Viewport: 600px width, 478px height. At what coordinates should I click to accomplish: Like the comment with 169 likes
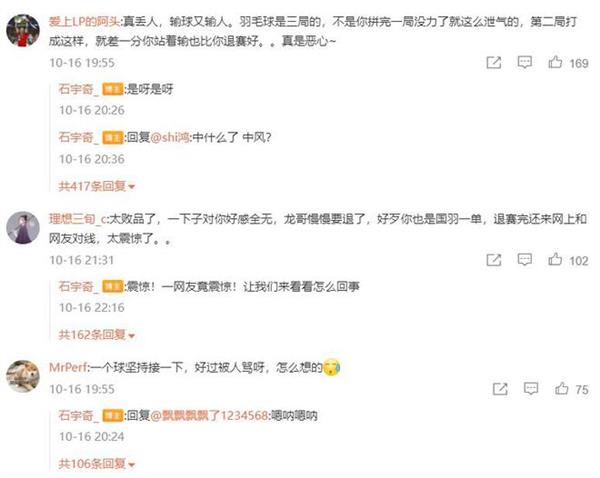click(x=555, y=62)
